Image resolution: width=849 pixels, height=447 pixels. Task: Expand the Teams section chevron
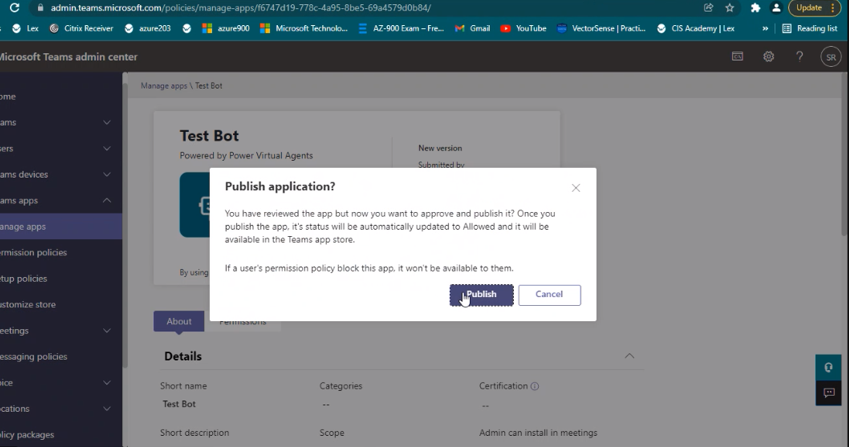[x=107, y=122]
